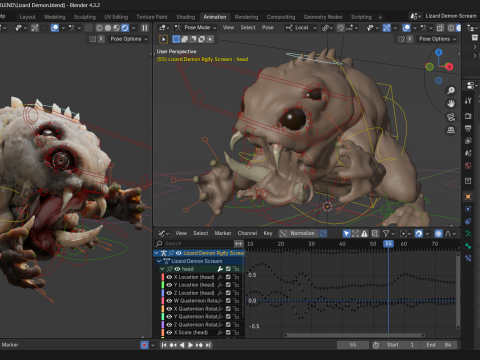
Task: Open the Local transform orientation dropdown
Action: [301, 28]
